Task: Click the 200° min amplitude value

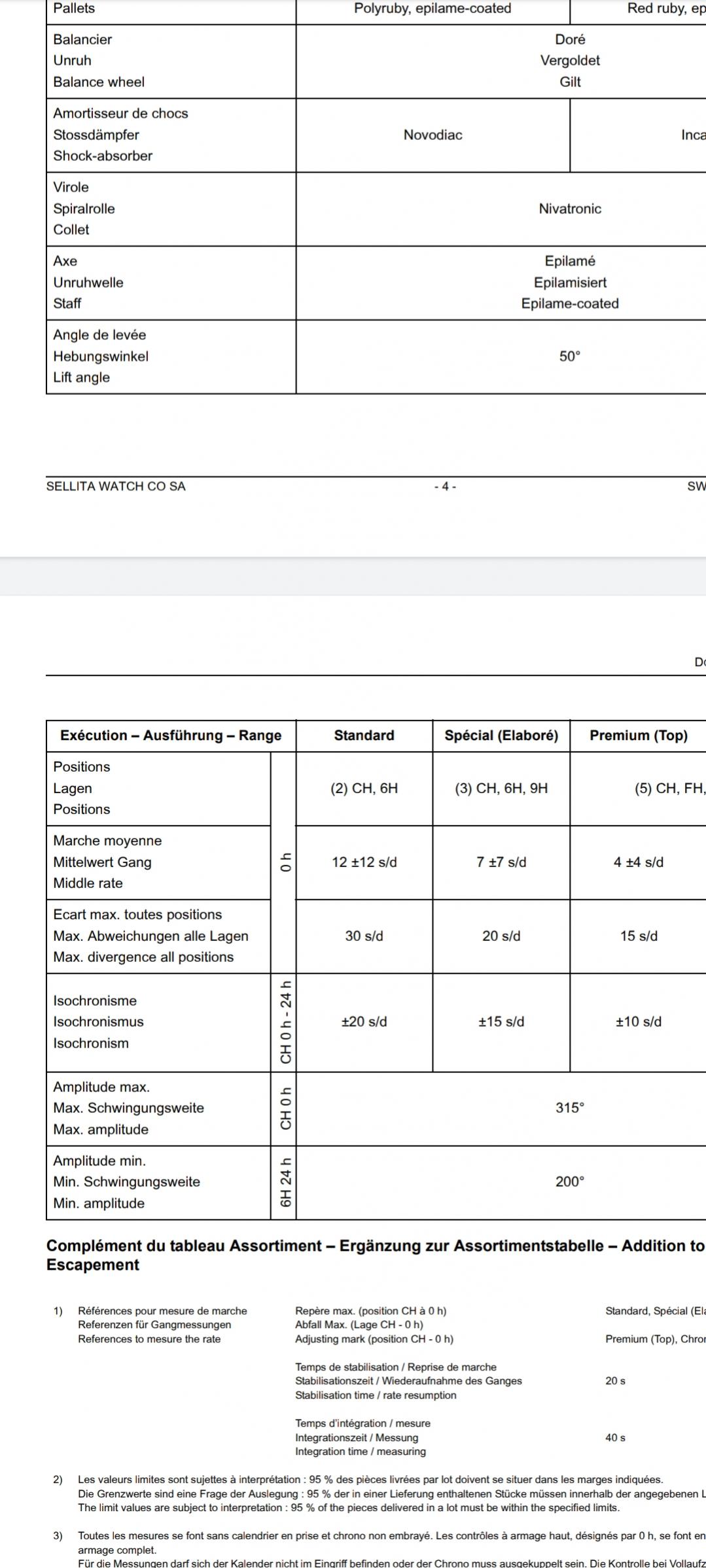Action: 569,1182
